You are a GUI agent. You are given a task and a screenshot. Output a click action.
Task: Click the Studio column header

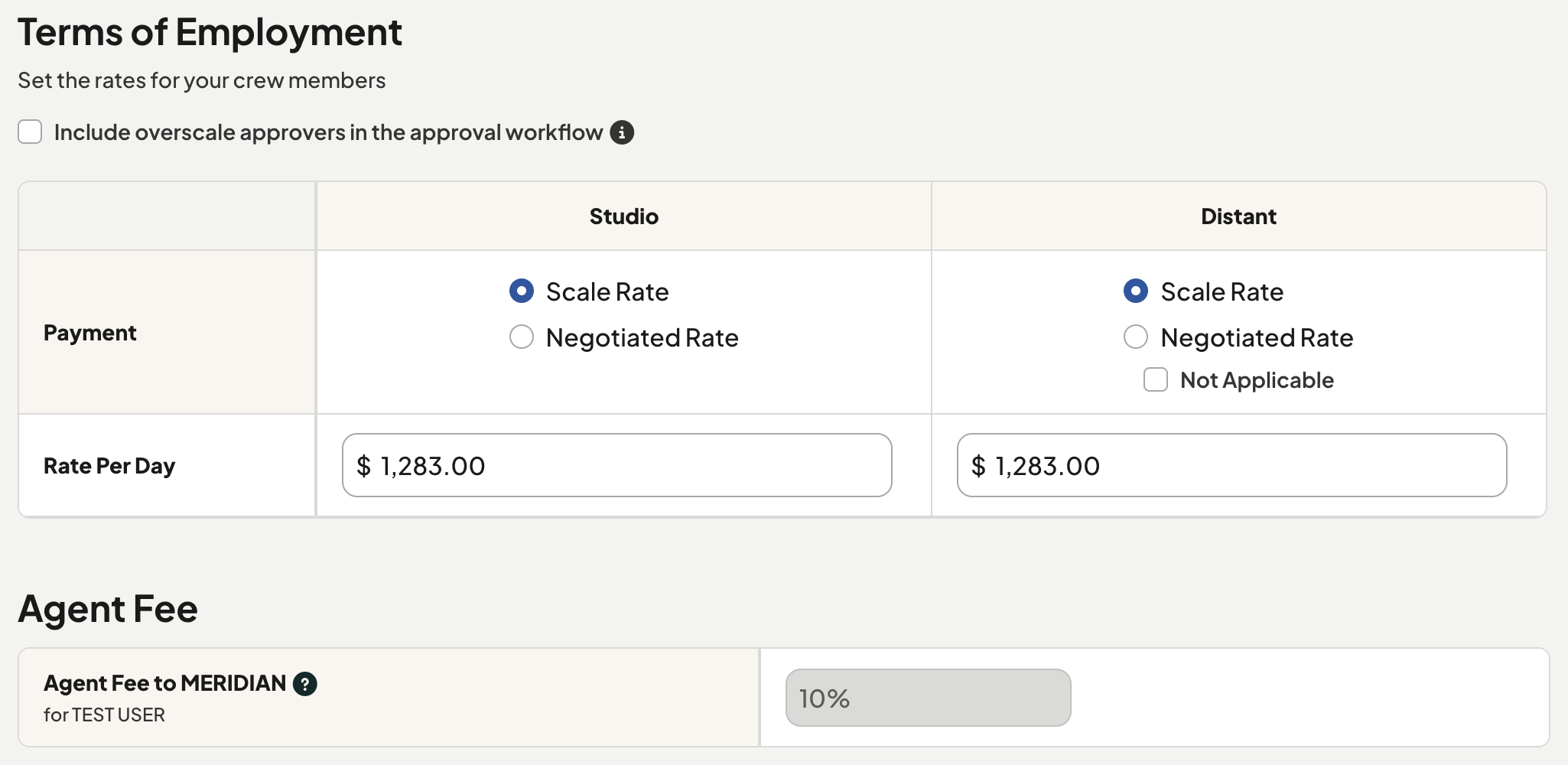(624, 216)
